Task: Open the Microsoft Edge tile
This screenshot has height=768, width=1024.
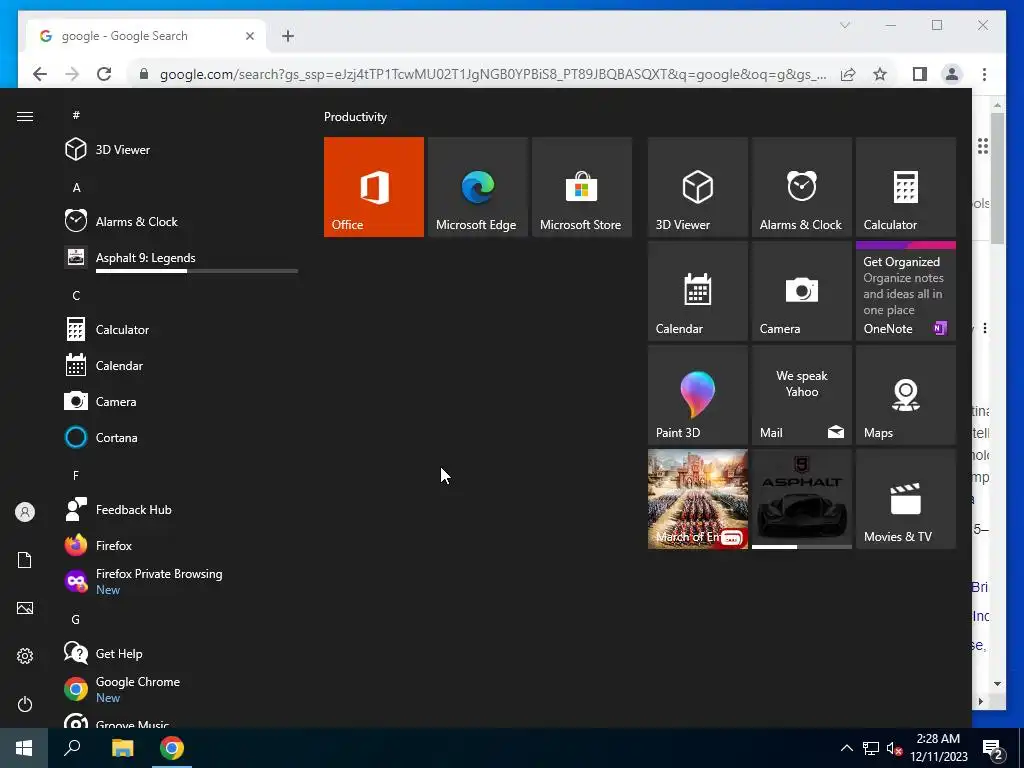Action: pos(477,187)
